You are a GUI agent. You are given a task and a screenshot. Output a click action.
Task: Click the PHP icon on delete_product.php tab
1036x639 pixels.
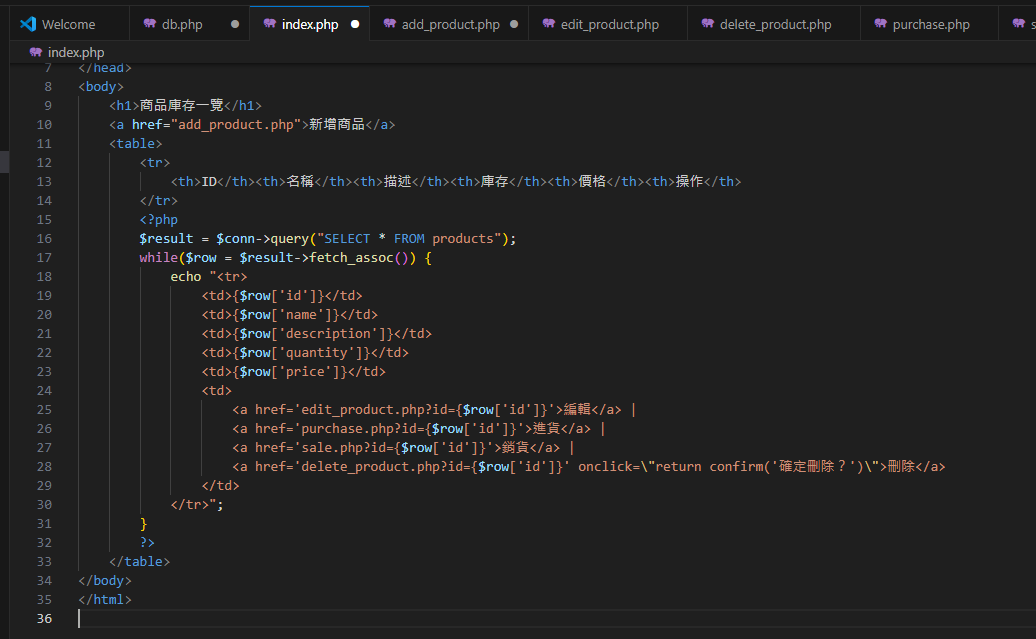point(708,24)
